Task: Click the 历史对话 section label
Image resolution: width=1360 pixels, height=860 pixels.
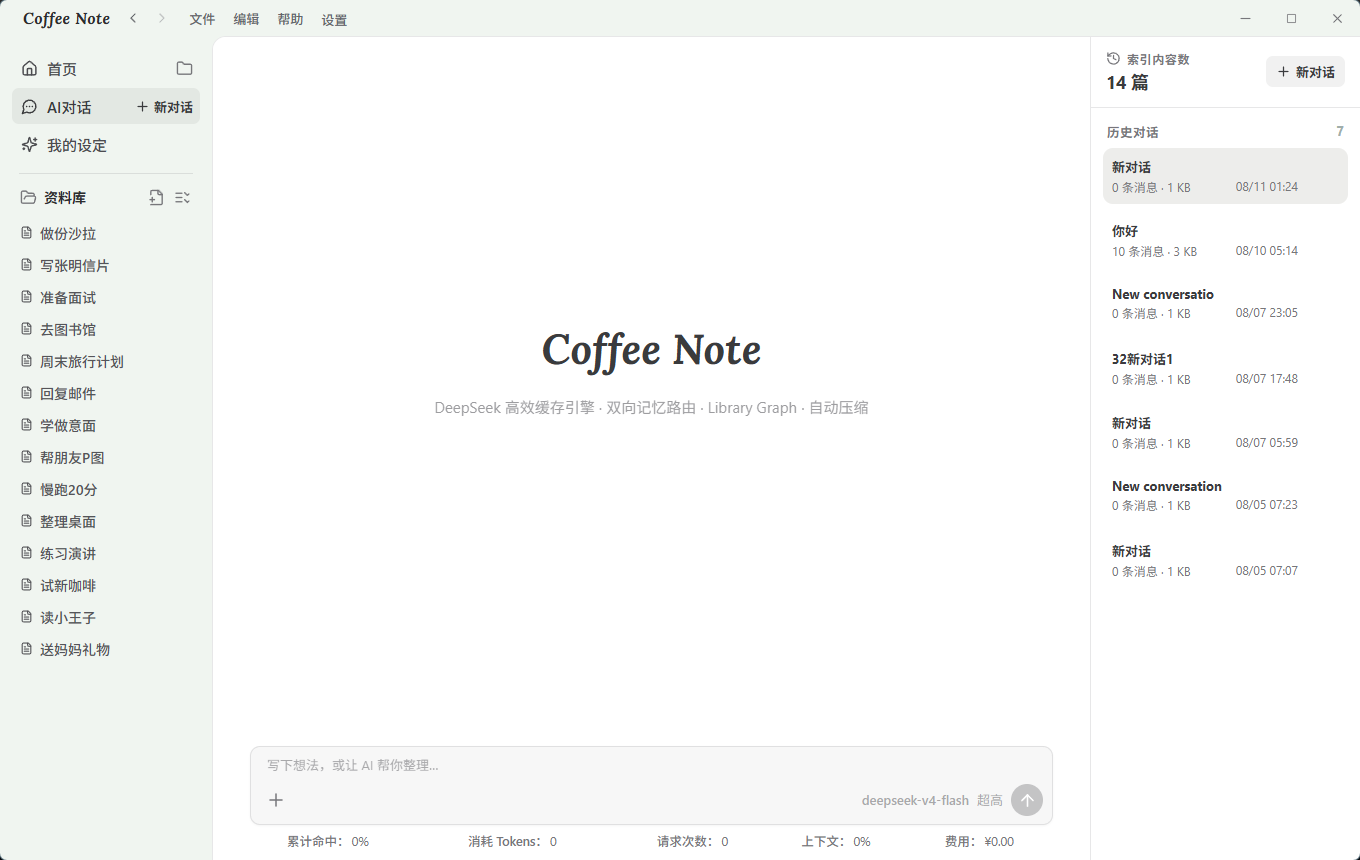Action: click(1133, 132)
